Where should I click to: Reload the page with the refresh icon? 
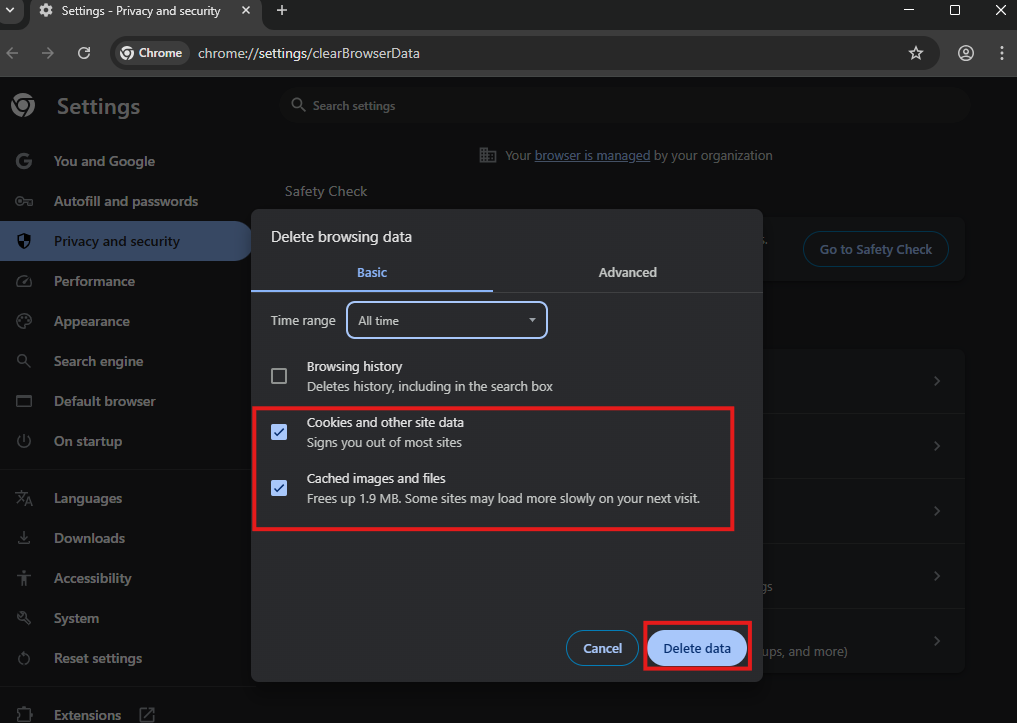pos(84,53)
